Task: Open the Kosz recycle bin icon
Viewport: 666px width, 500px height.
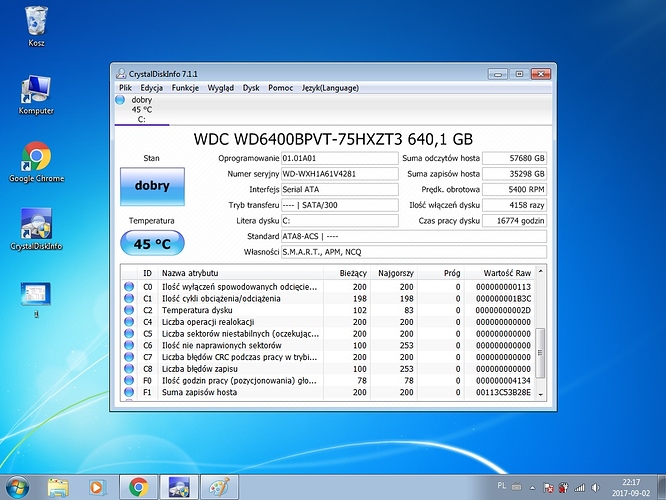Action: (36, 26)
